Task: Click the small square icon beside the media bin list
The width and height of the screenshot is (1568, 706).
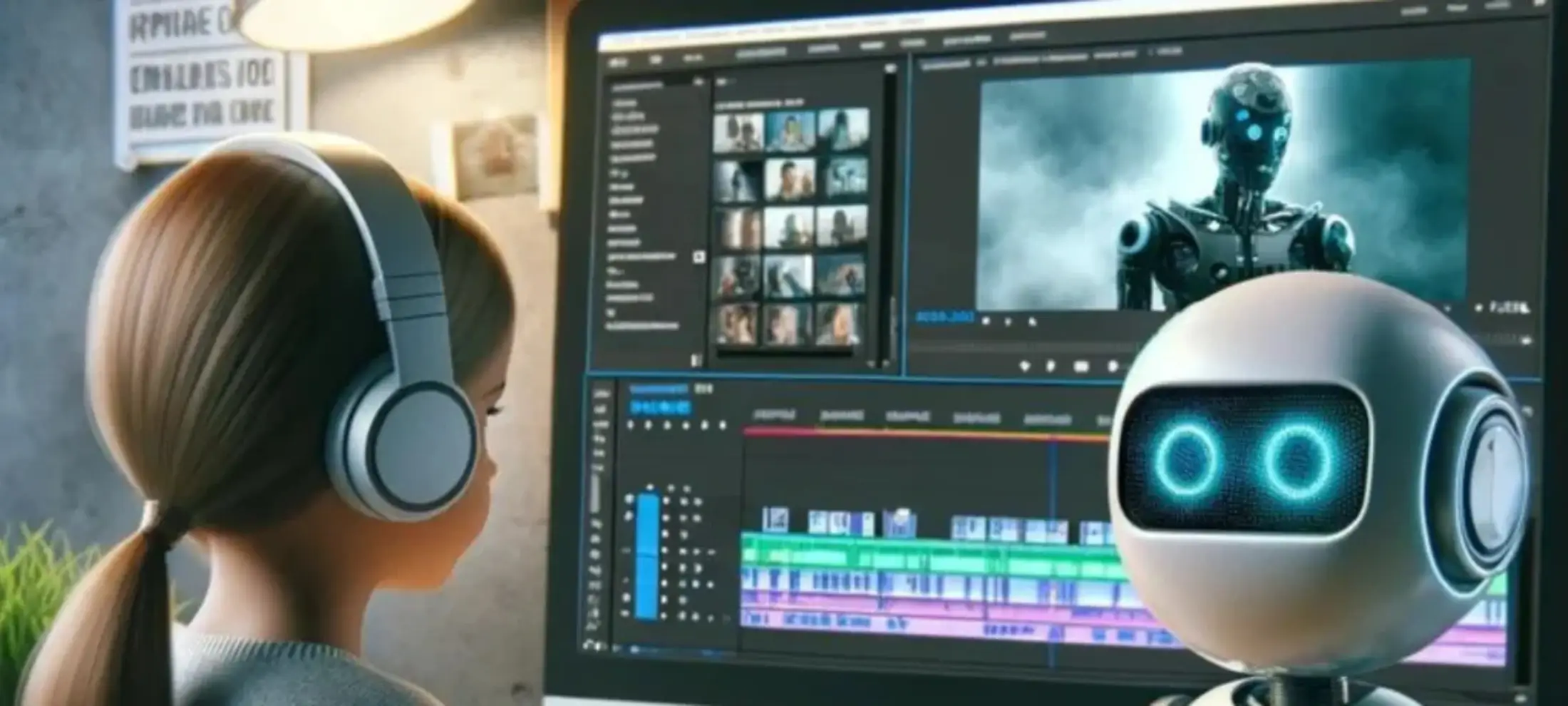Action: tap(699, 257)
